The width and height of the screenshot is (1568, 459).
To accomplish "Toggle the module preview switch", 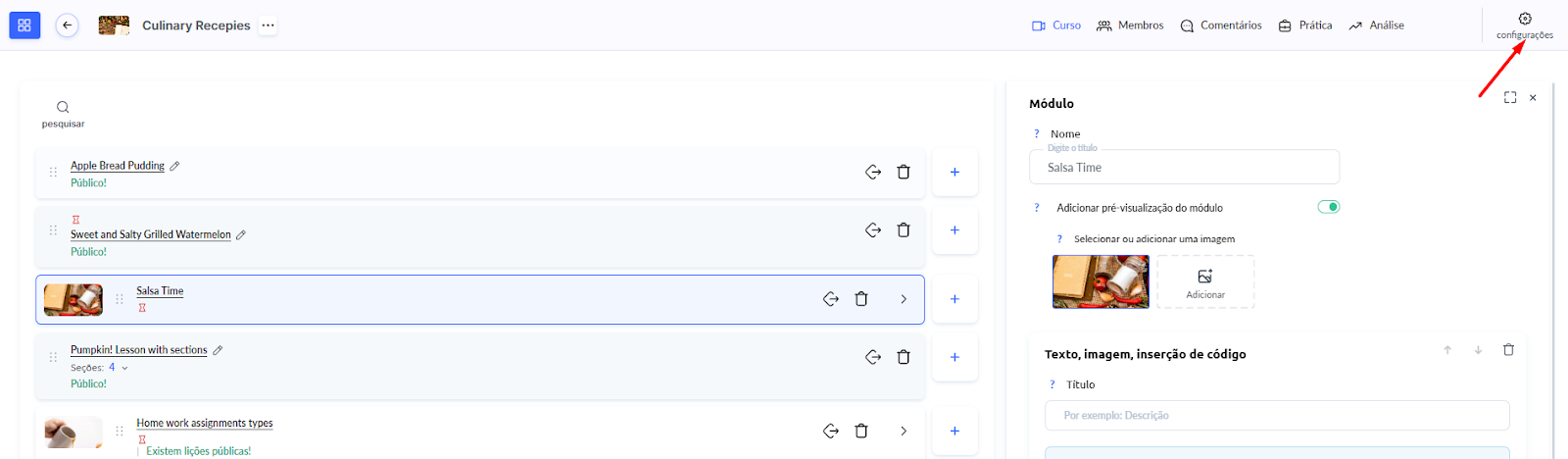I will [x=1328, y=207].
